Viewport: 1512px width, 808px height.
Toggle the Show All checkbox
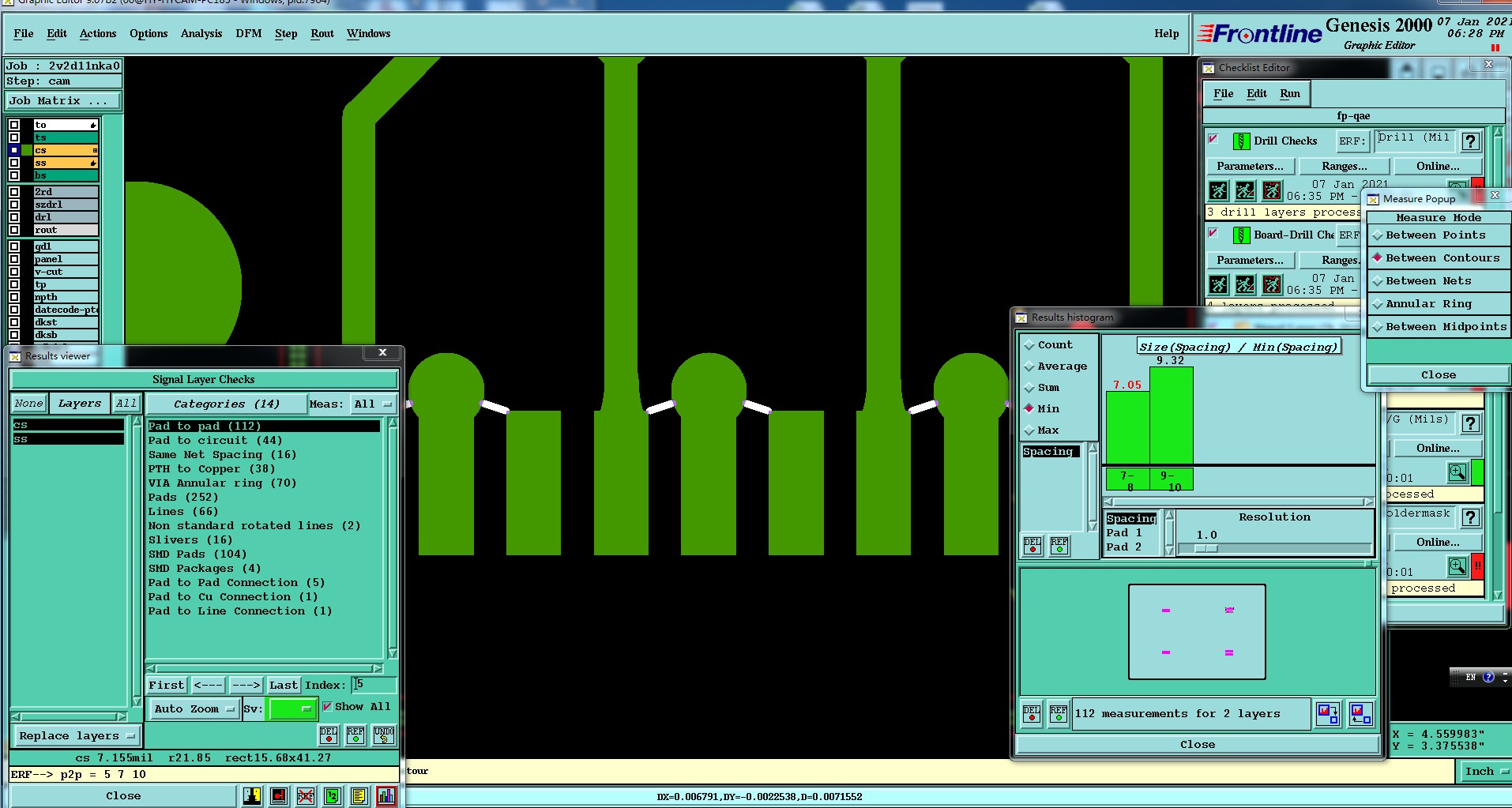click(327, 706)
